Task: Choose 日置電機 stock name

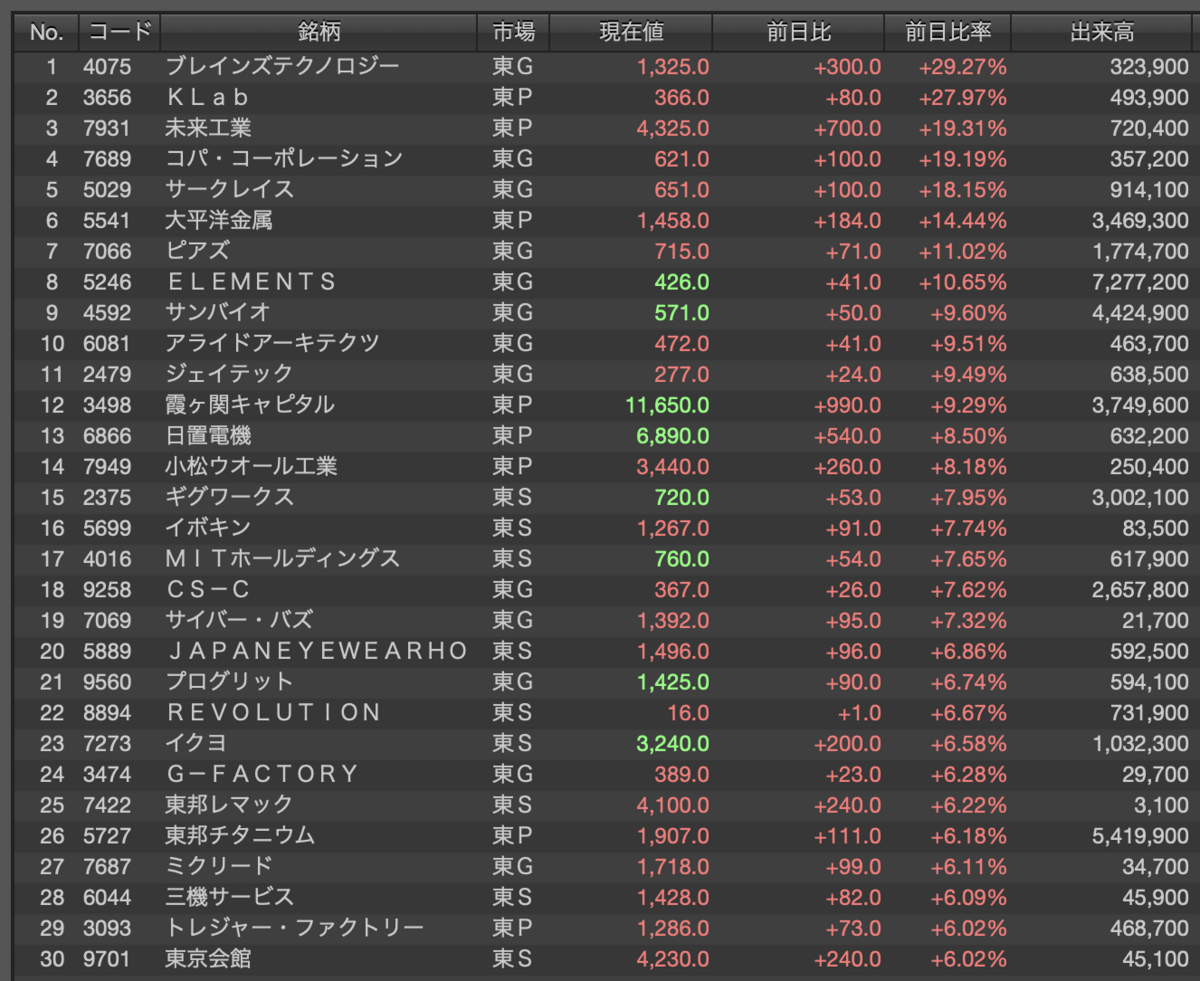Action: (208, 436)
